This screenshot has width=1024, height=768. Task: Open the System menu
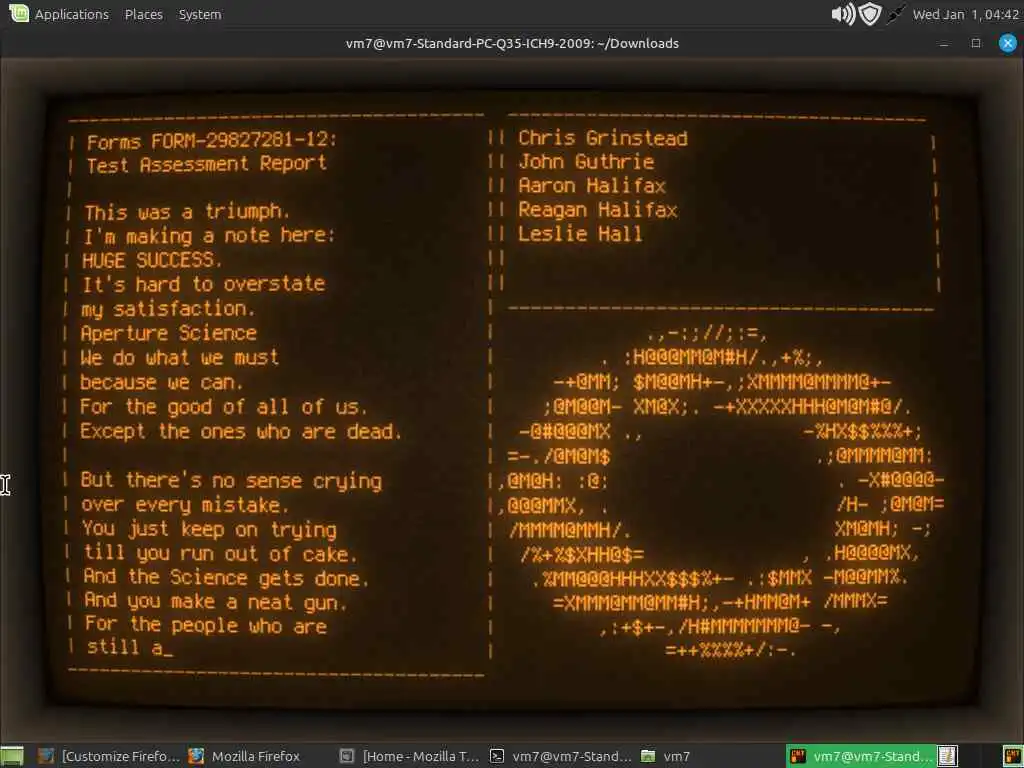tap(200, 14)
